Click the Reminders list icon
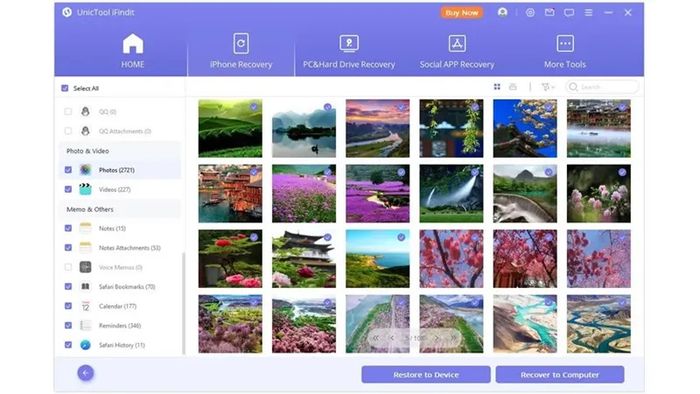The image size is (700, 394). coord(85,325)
